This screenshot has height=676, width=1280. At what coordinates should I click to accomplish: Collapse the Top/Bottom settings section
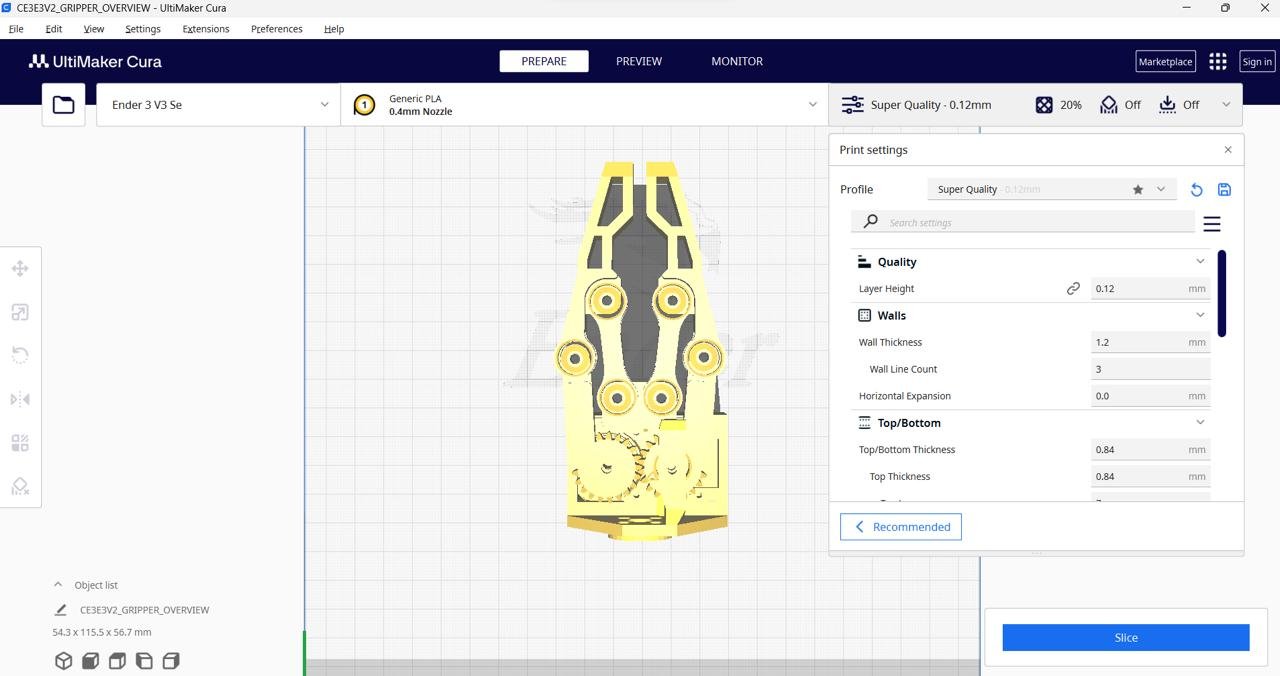[1200, 422]
